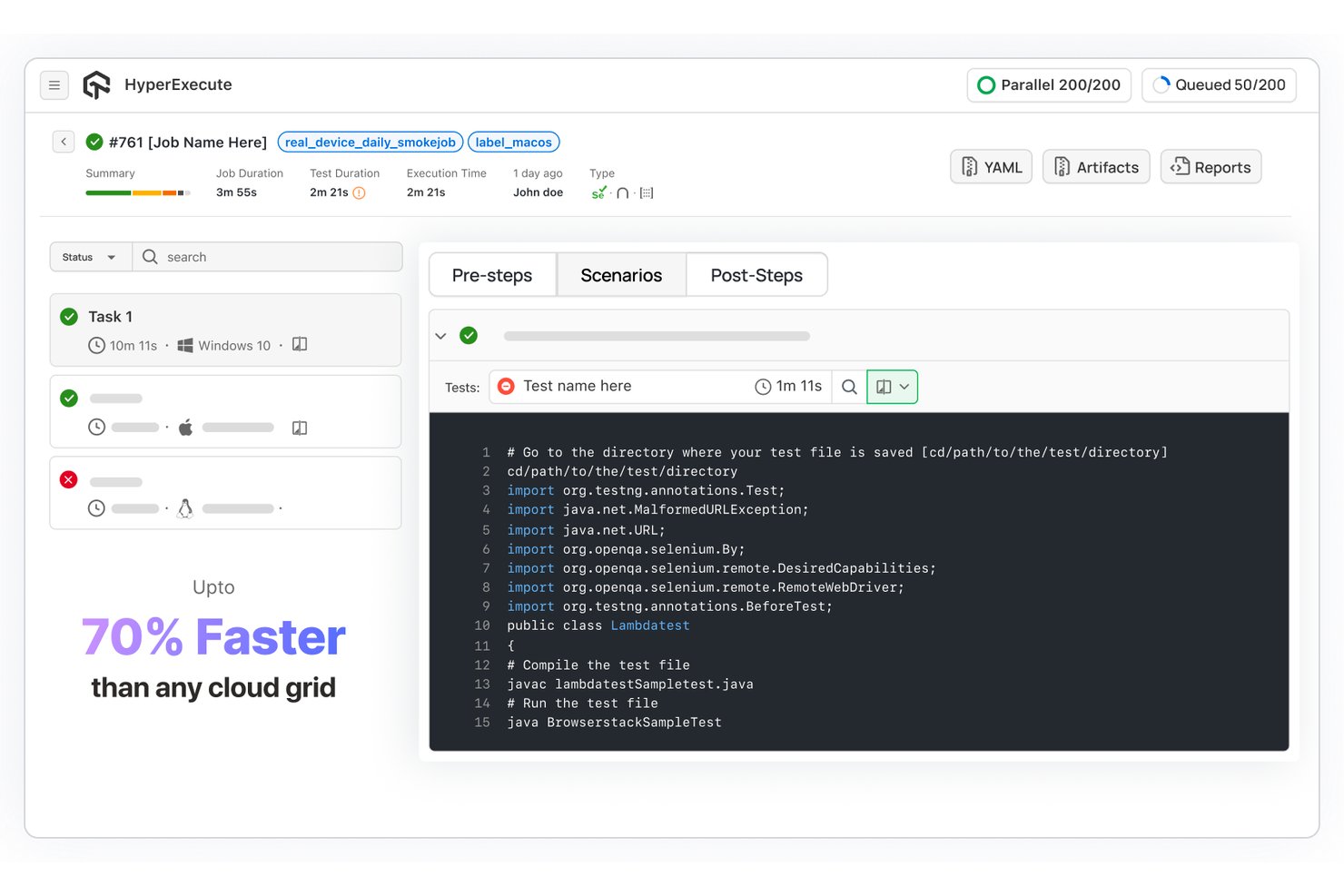This screenshot has width=1344, height=896.
Task: Select the Scenarios tab
Action: tap(621, 275)
